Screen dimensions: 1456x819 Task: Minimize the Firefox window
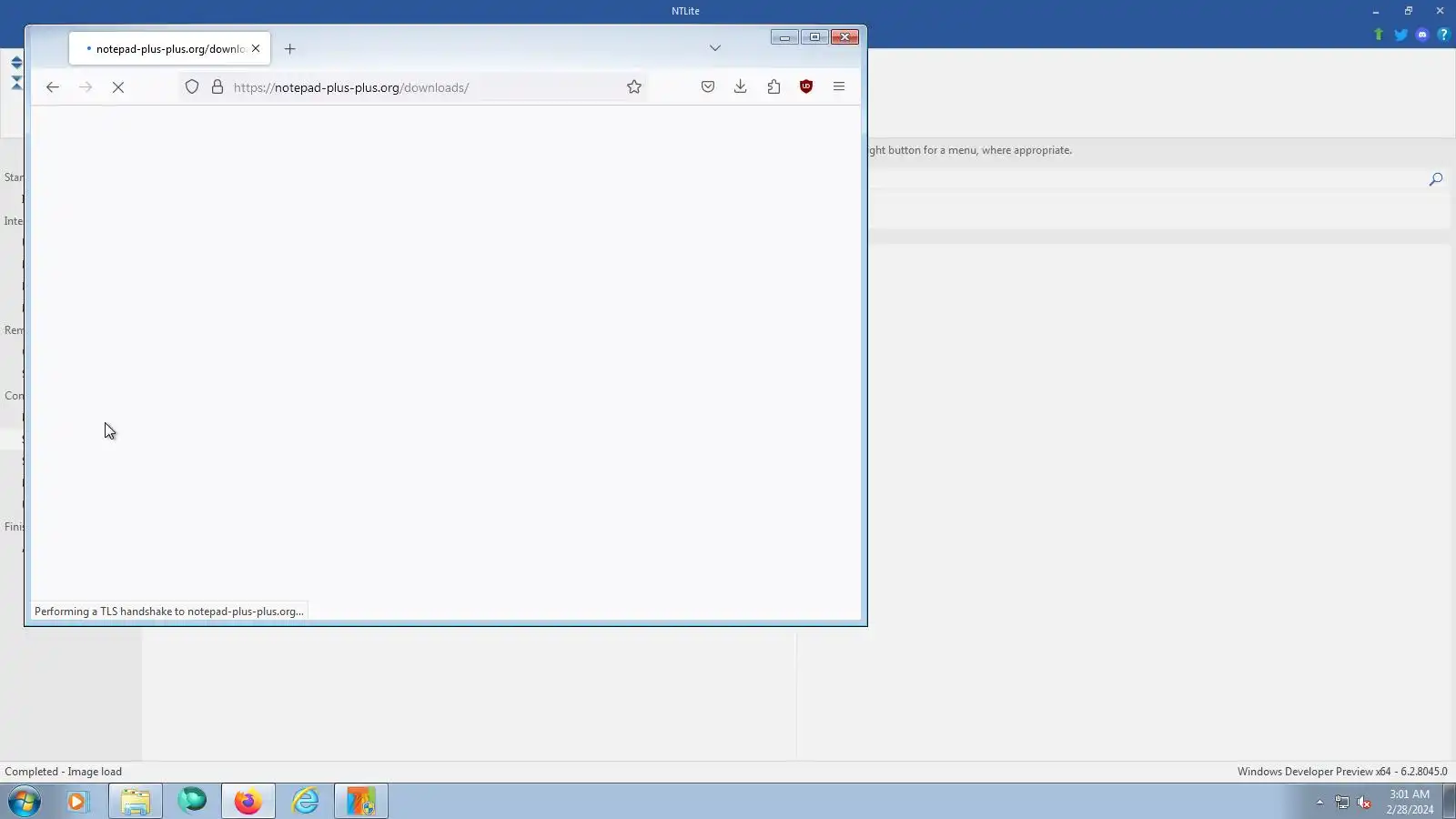784,37
